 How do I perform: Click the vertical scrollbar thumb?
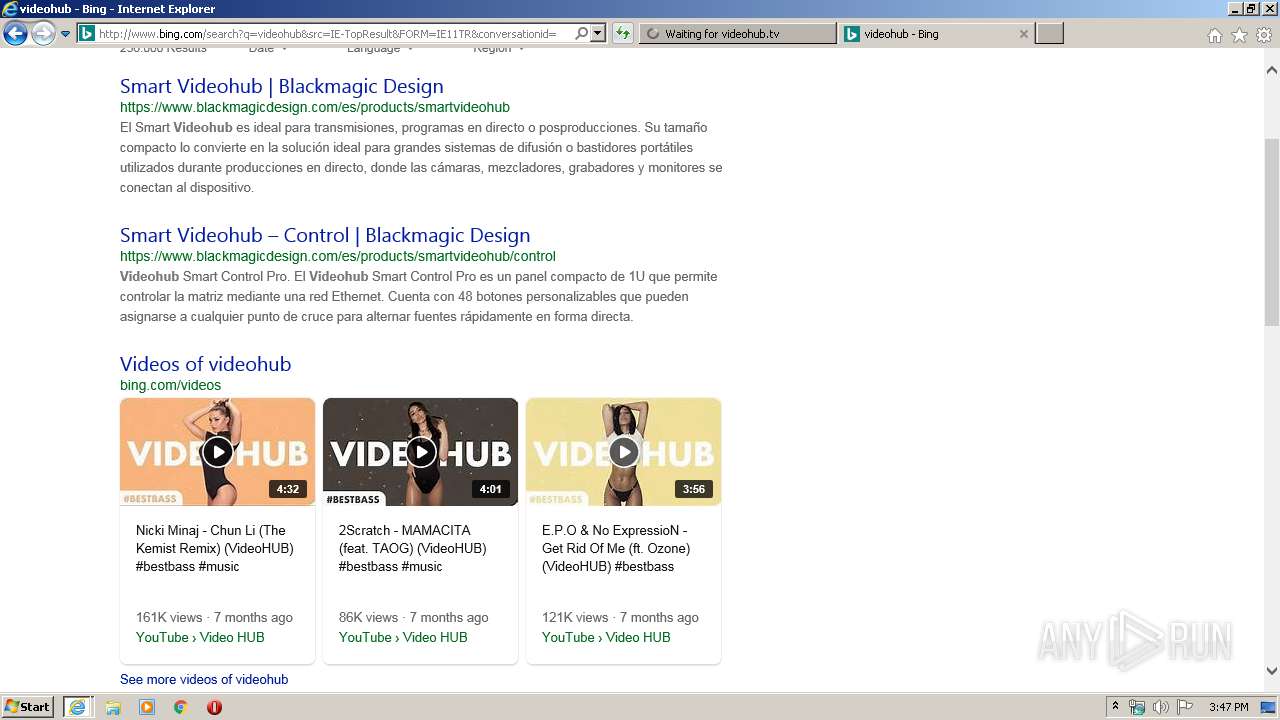pos(1272,232)
